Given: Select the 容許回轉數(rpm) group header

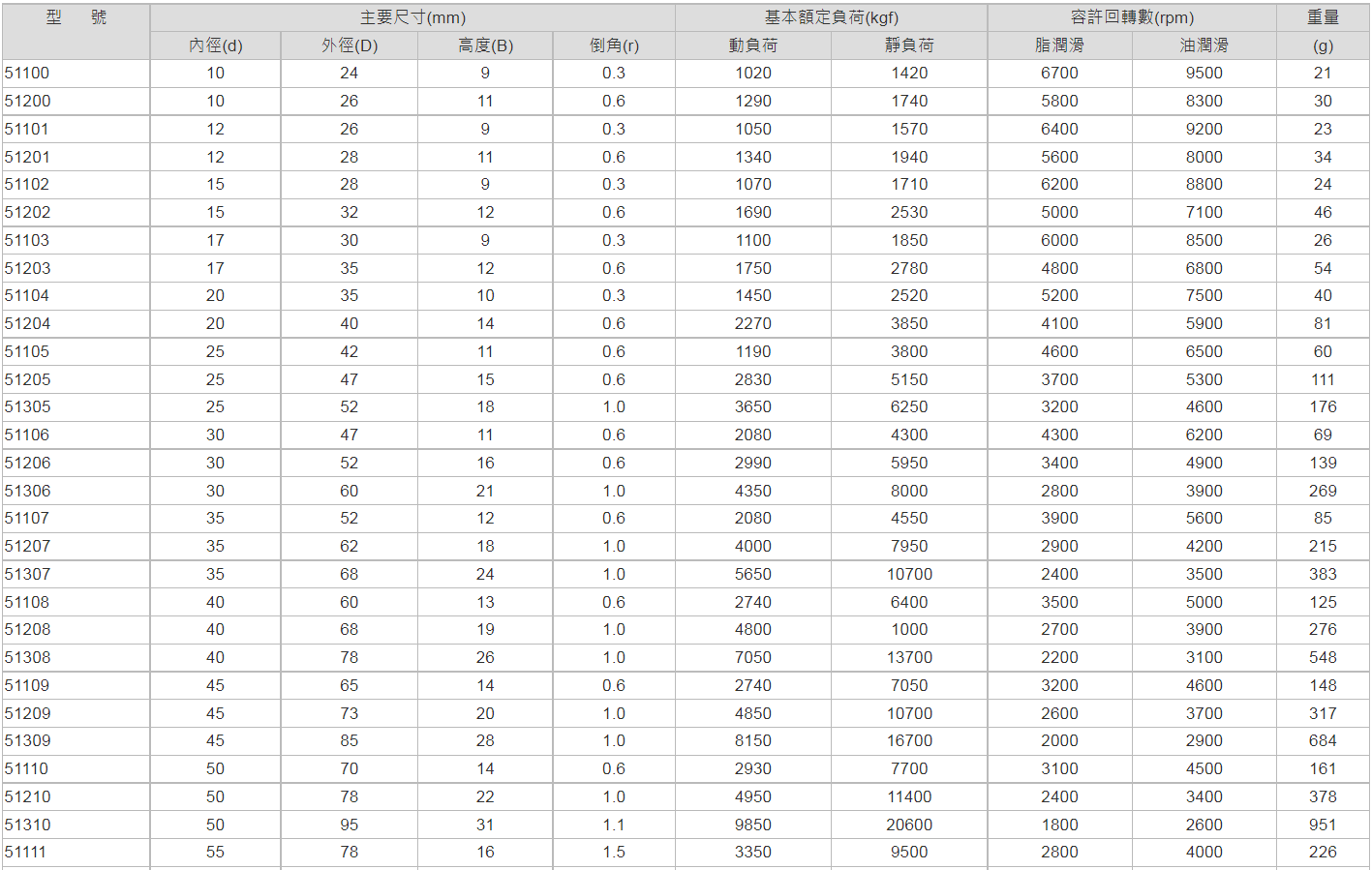Looking at the screenshot, I should tap(1132, 17).
